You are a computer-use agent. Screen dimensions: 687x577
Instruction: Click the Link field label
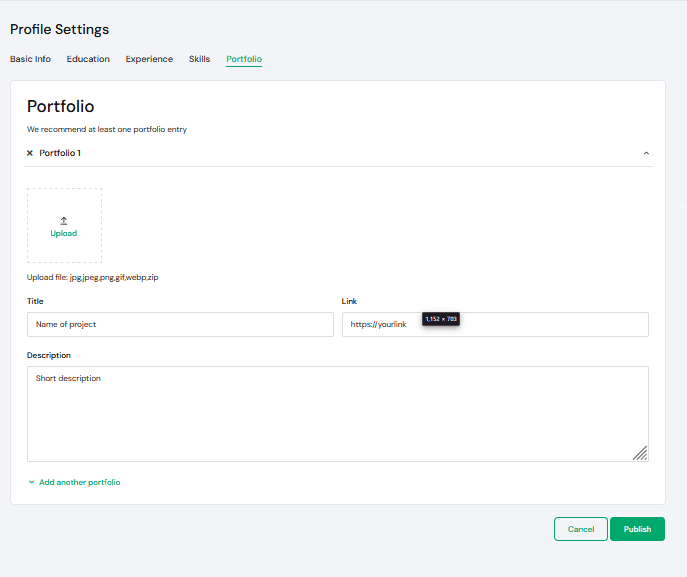(349, 301)
